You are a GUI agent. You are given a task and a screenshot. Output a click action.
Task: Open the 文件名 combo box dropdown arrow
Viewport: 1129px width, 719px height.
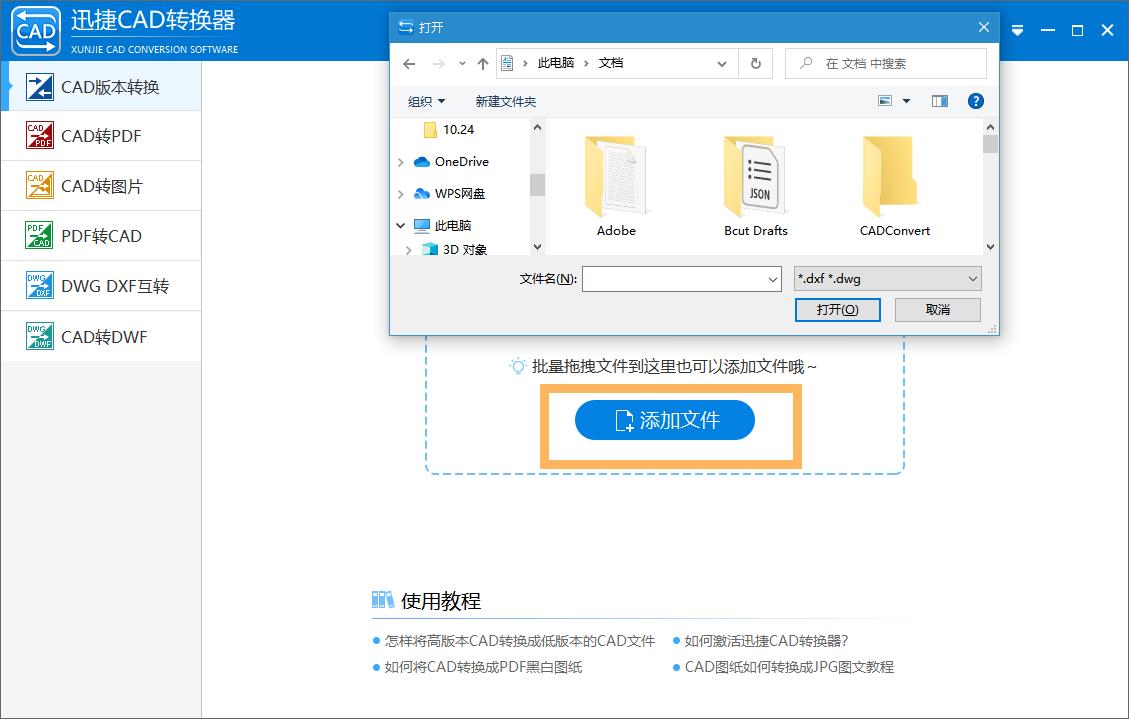(x=774, y=278)
